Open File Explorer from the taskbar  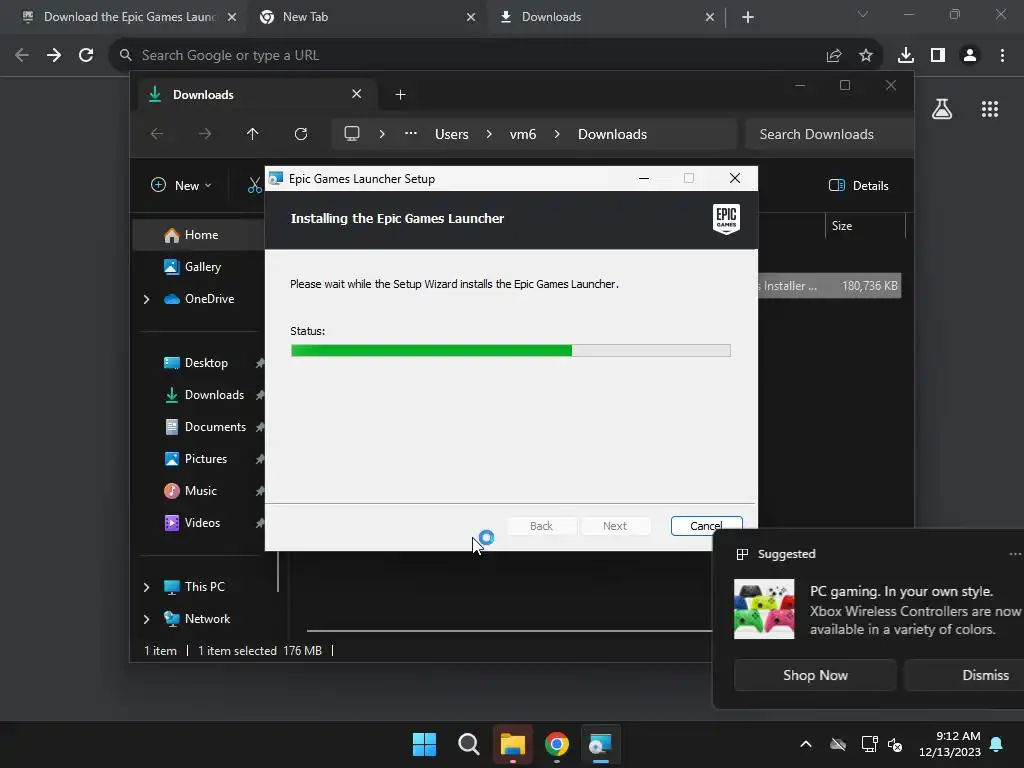coord(513,744)
